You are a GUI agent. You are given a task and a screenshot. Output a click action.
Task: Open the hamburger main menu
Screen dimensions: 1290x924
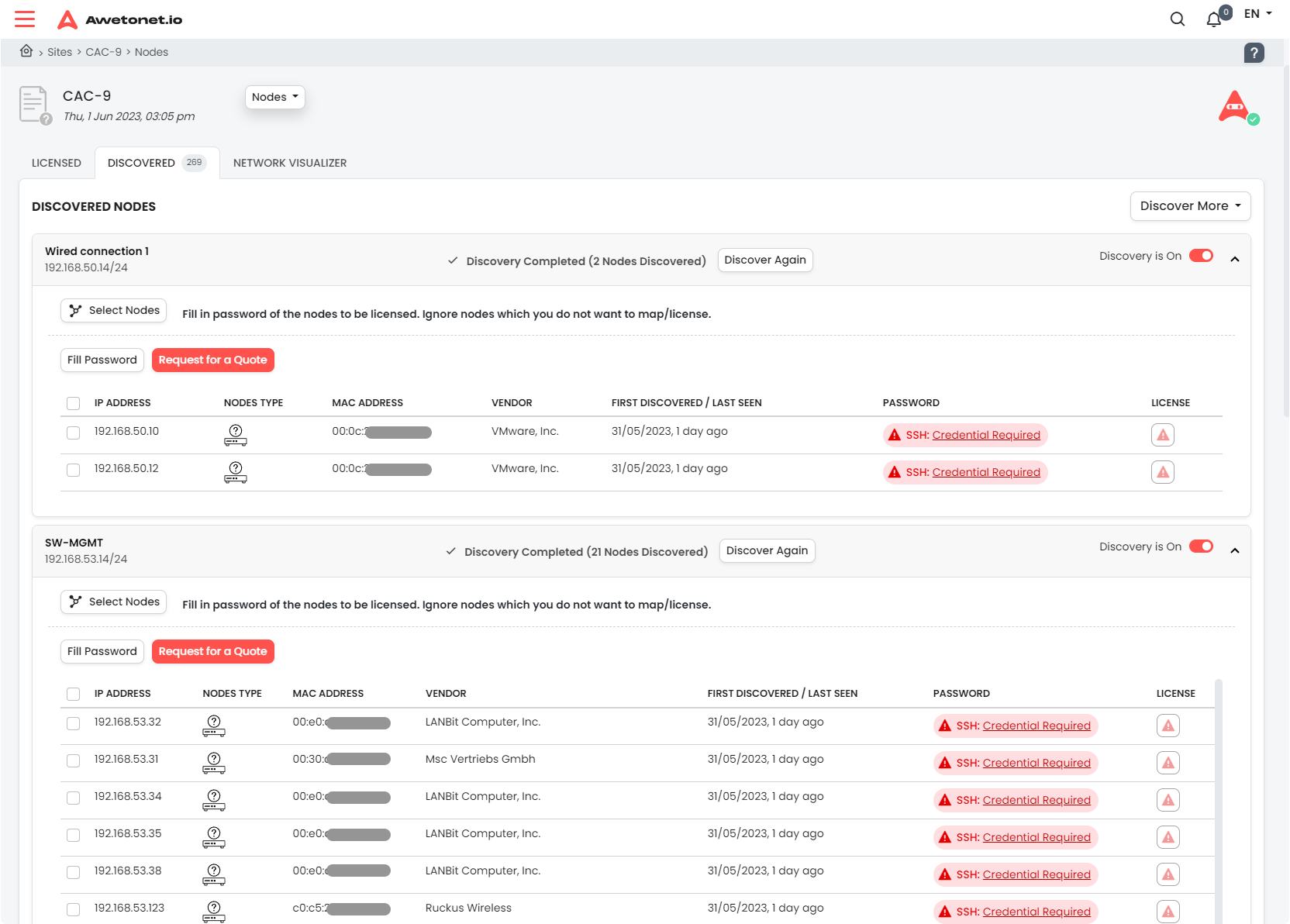tap(25, 19)
